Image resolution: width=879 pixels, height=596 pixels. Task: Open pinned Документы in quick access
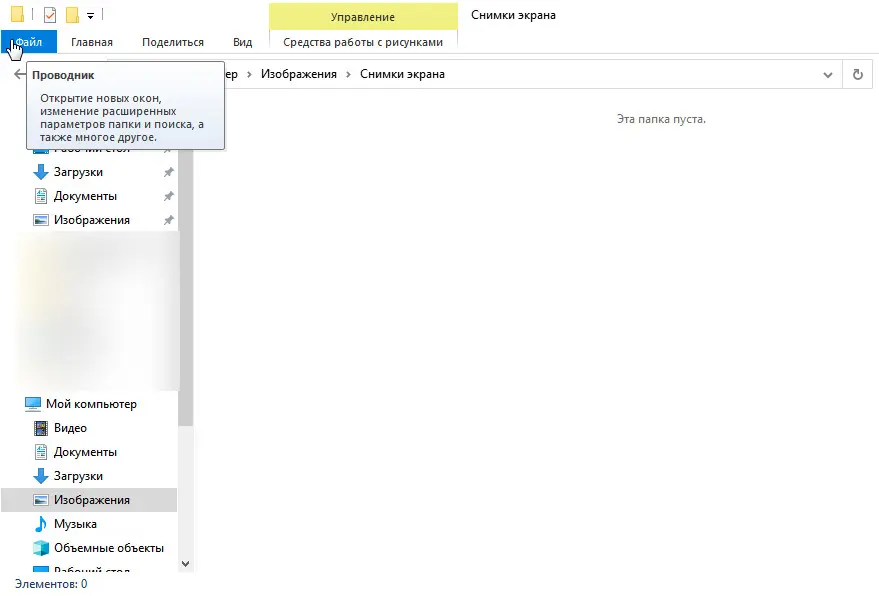85,196
